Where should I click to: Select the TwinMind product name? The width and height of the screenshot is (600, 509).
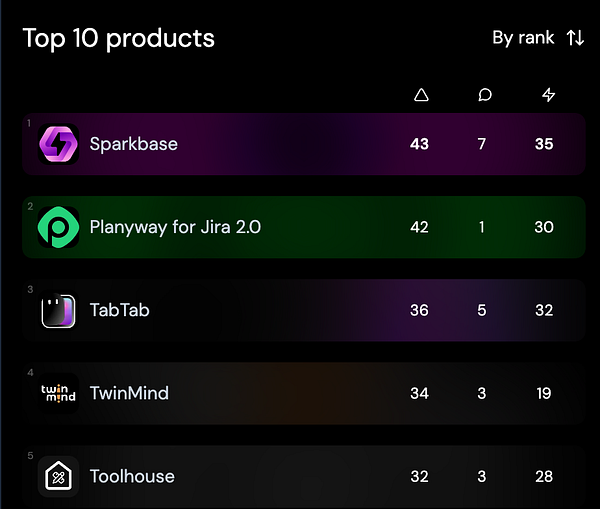pos(129,393)
